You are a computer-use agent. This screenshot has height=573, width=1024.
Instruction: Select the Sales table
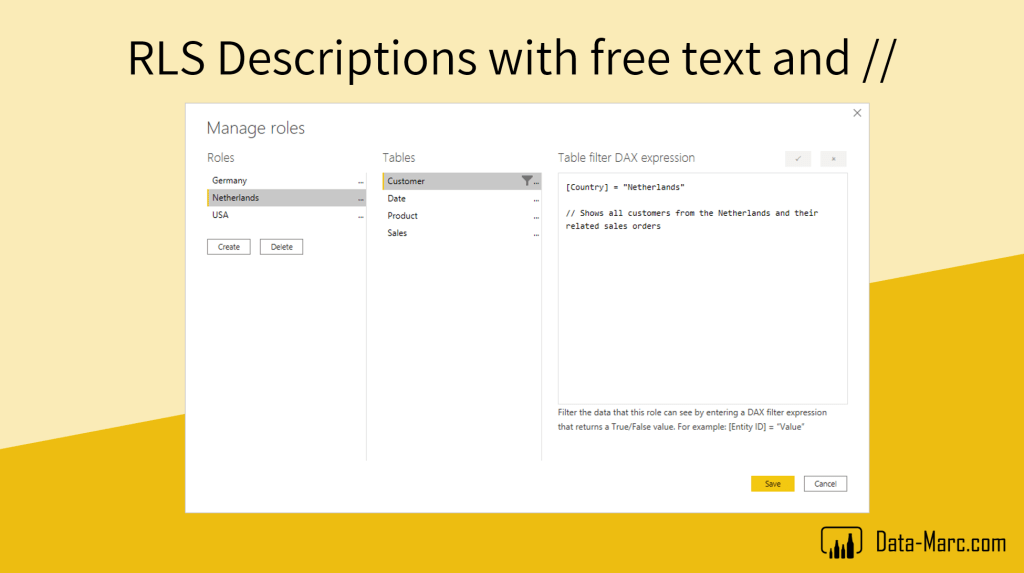click(x=398, y=233)
